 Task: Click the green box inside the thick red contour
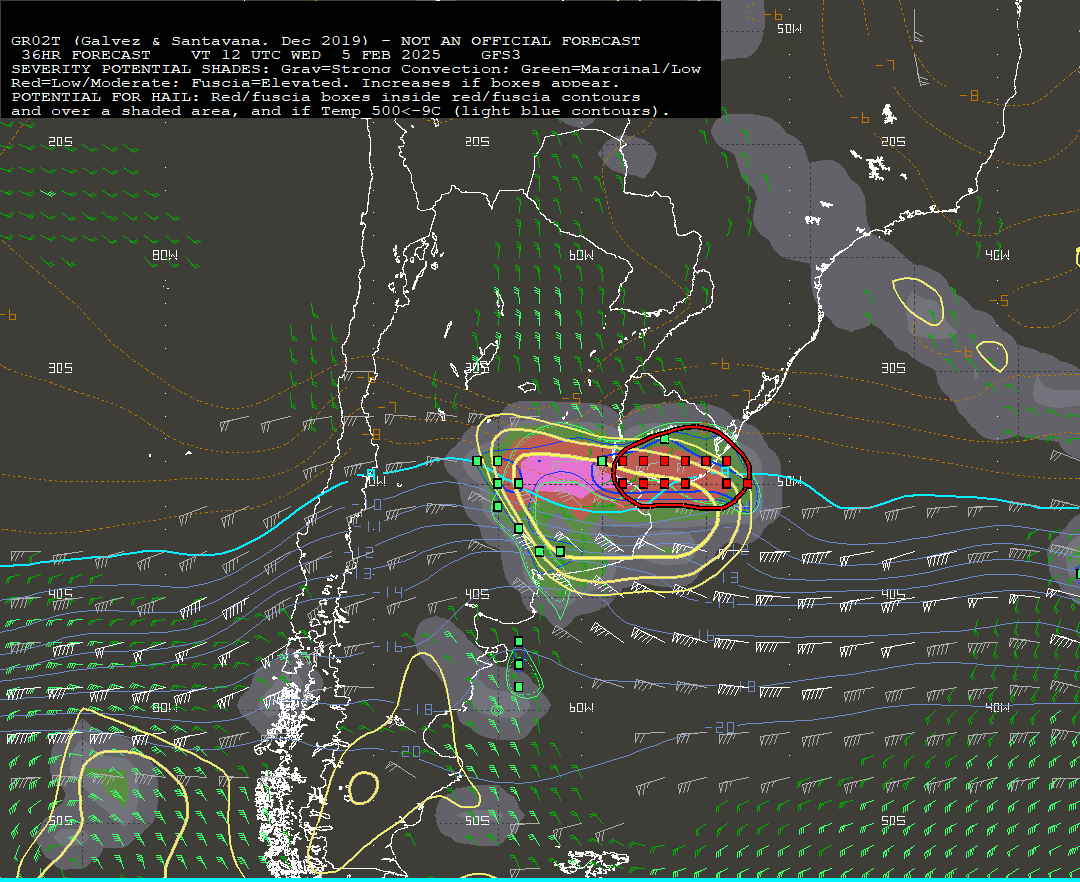click(665, 439)
